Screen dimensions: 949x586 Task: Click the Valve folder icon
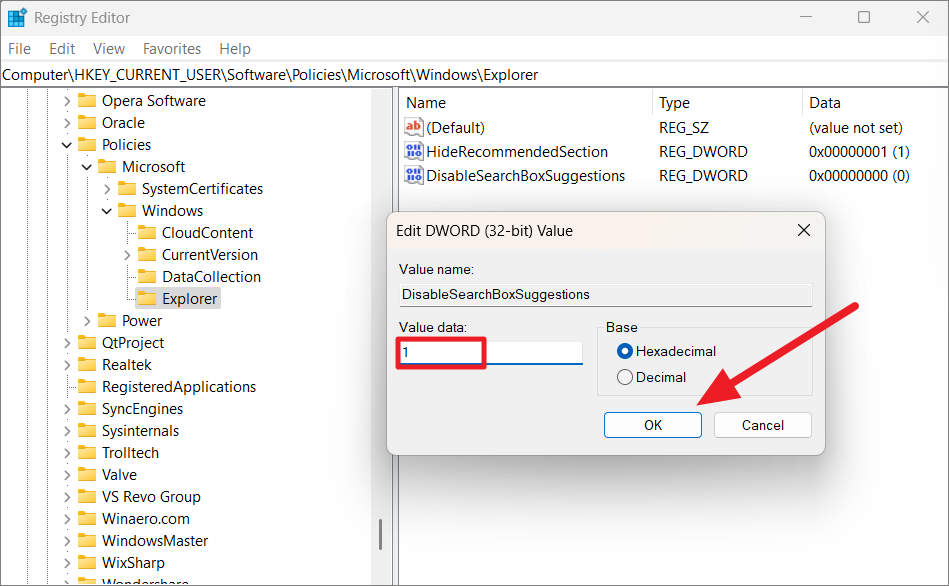87,475
